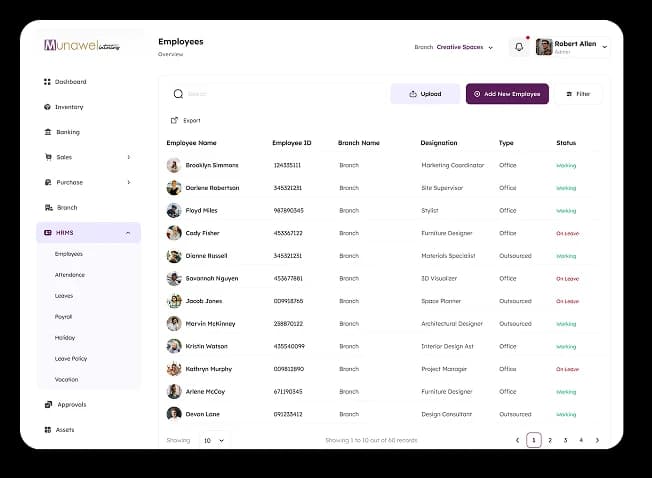
Task: Click the Munawel logo
Action: pos(82,45)
